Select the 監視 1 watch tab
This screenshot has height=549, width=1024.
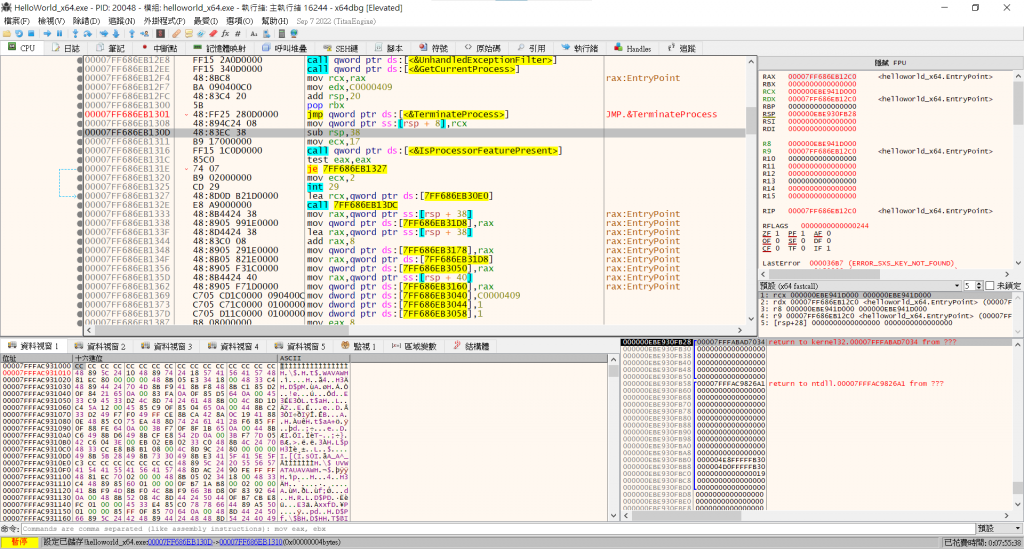coord(358,346)
